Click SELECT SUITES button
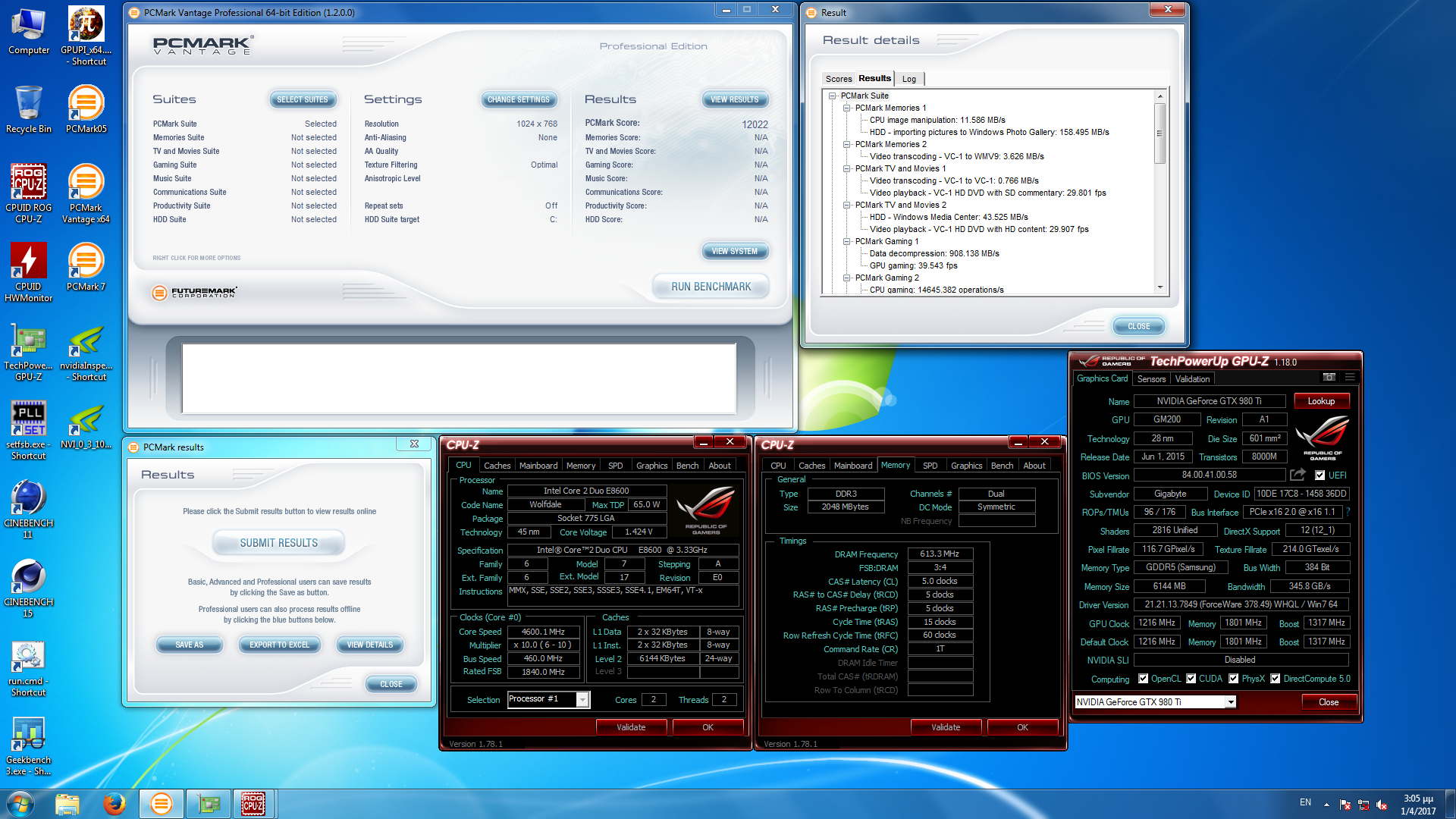The width and height of the screenshot is (1456, 819). click(x=303, y=99)
